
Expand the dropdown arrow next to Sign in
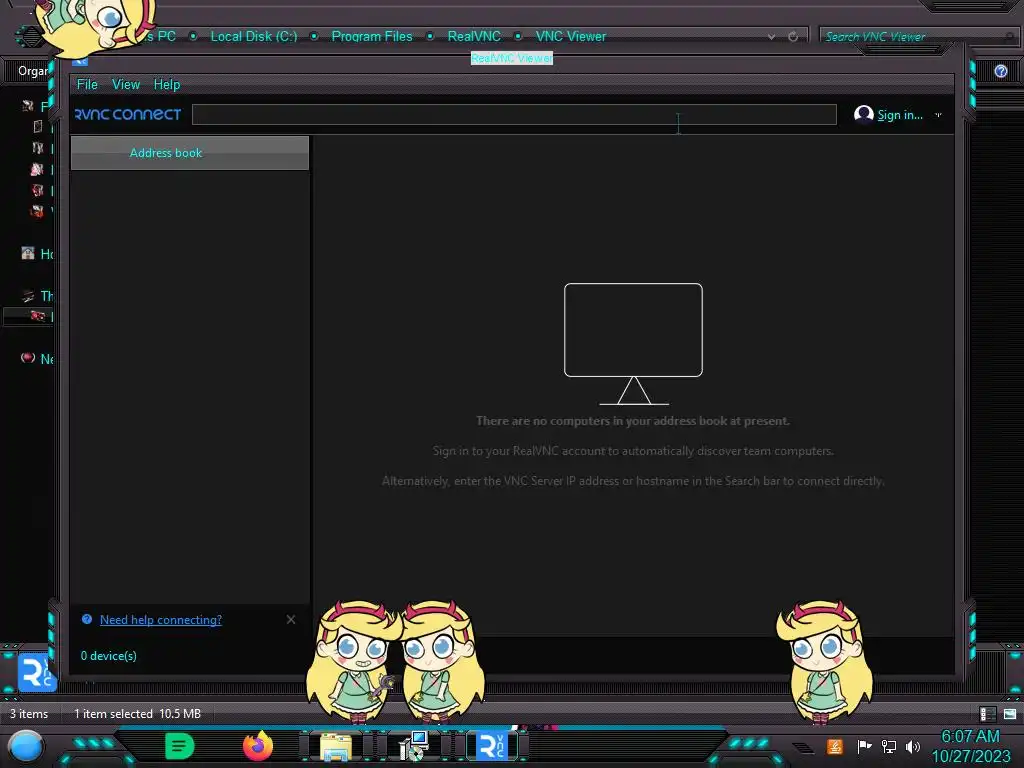(x=938, y=115)
